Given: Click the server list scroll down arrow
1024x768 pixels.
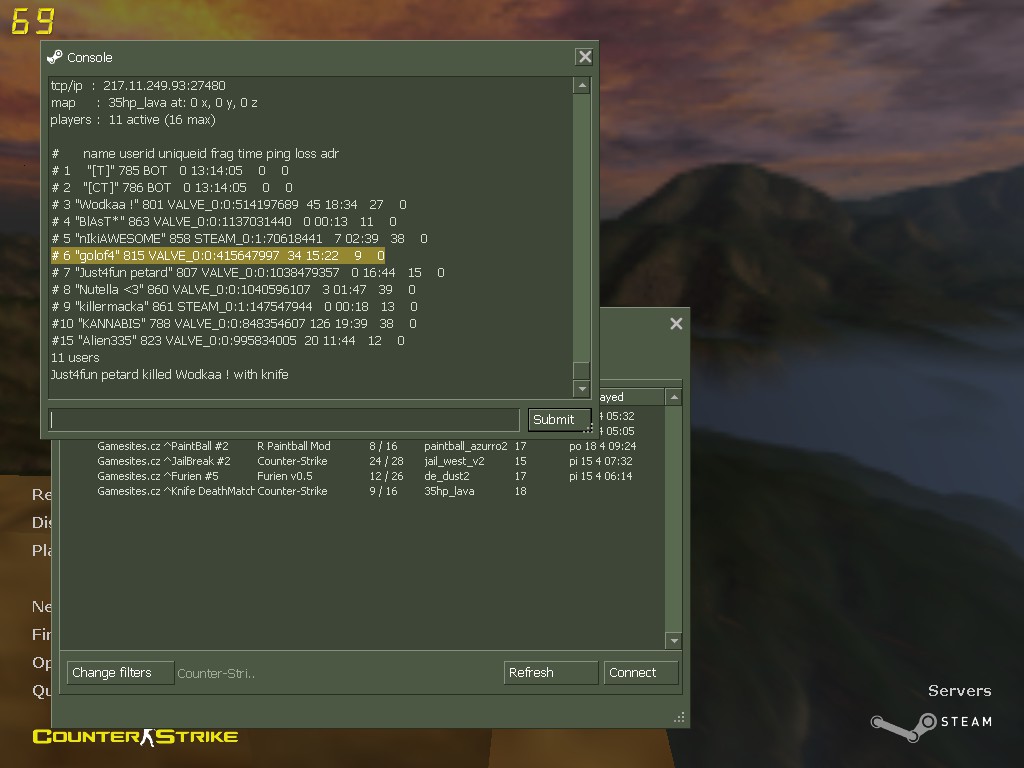Looking at the screenshot, I should click(x=674, y=641).
